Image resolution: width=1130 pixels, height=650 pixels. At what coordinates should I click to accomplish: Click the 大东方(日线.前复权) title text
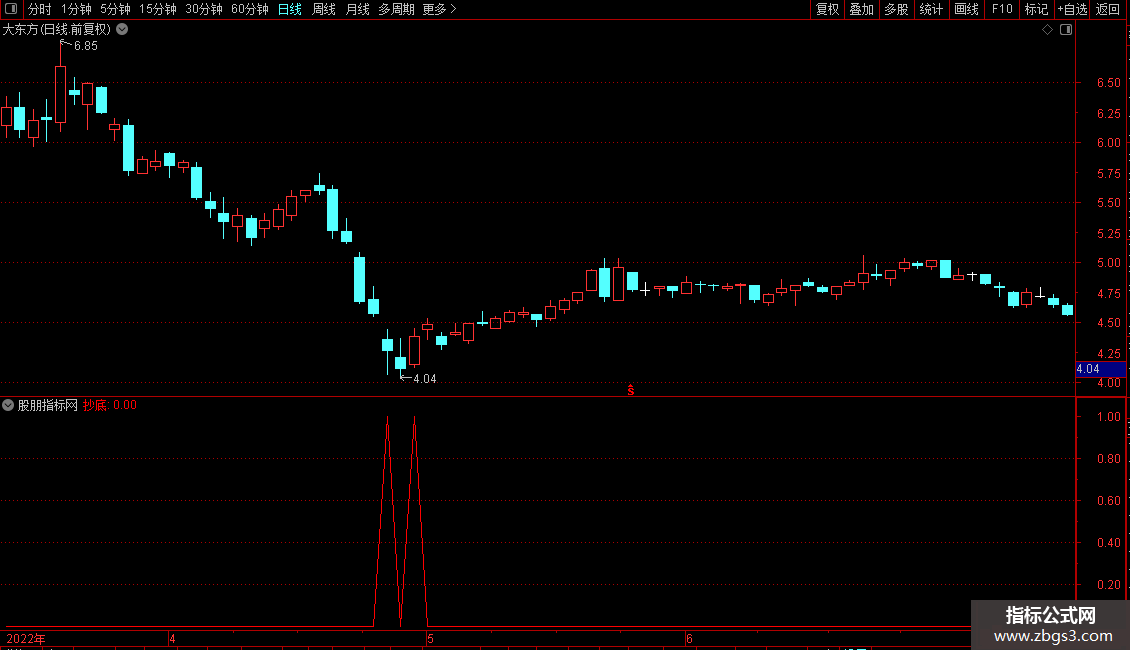coord(57,30)
